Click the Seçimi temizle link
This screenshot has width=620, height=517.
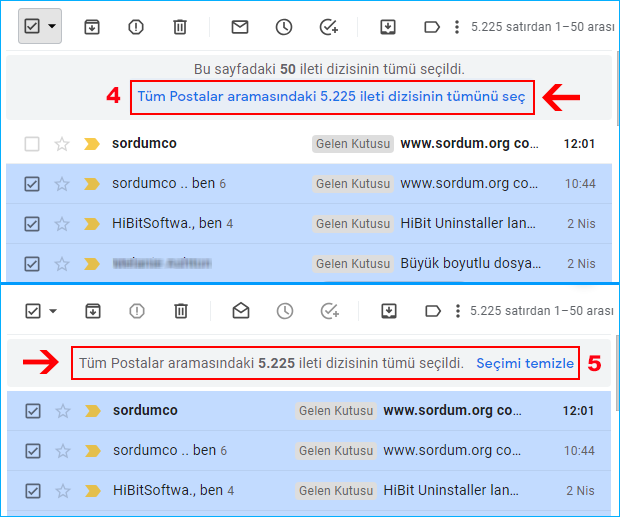tap(525, 363)
